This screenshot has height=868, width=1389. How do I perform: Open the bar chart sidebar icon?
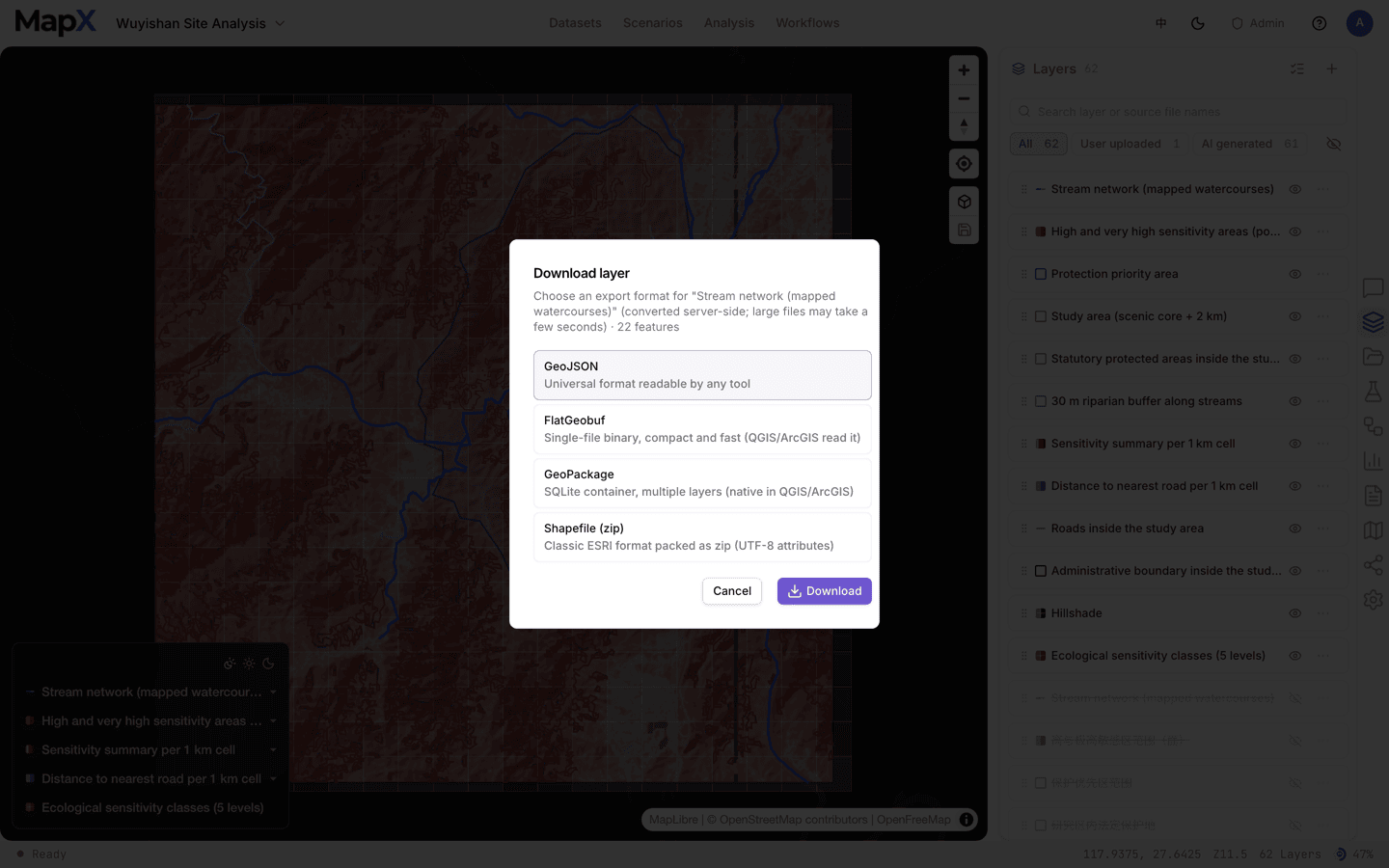click(x=1373, y=461)
